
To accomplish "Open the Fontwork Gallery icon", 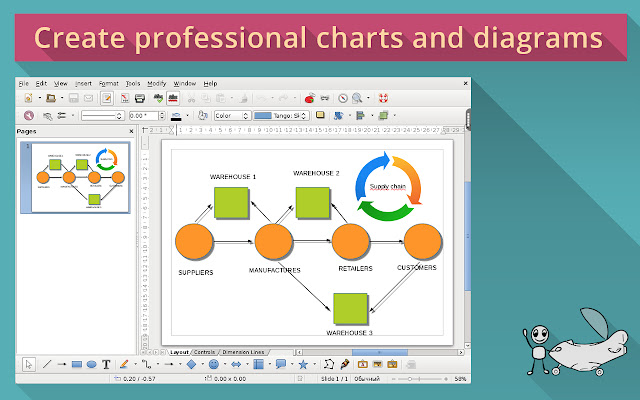I will (x=362, y=364).
